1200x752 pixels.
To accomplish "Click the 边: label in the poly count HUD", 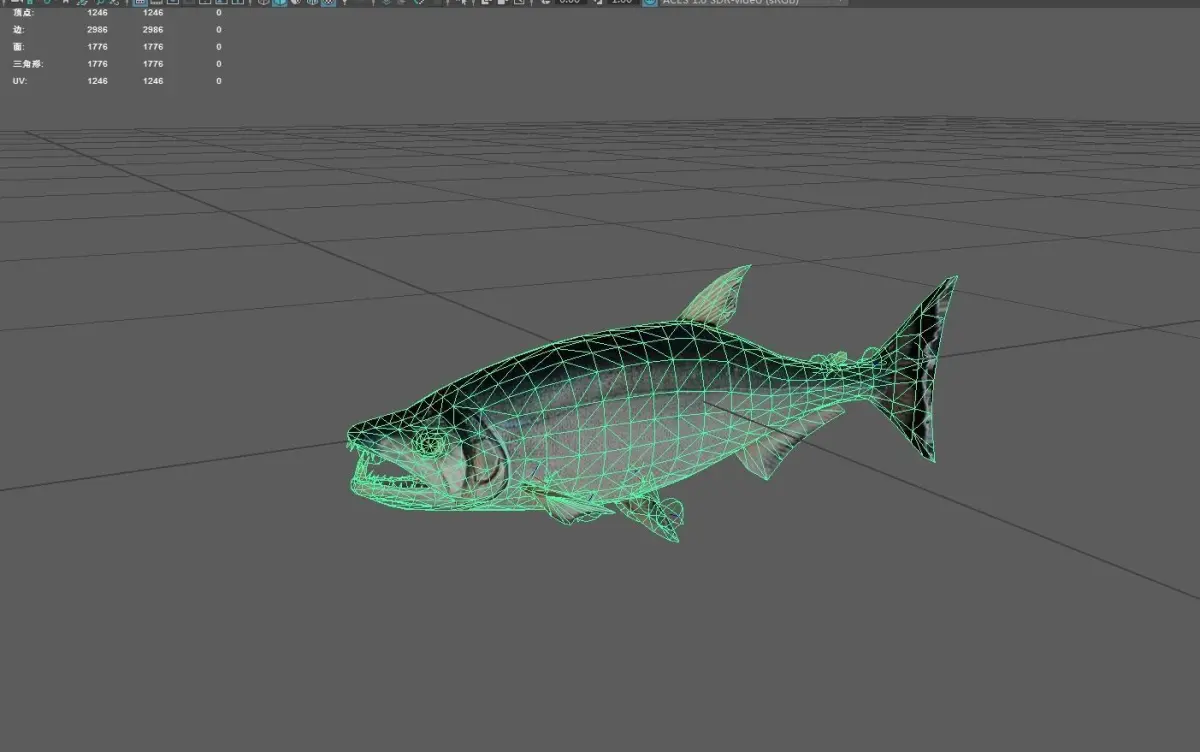I will [x=19, y=29].
